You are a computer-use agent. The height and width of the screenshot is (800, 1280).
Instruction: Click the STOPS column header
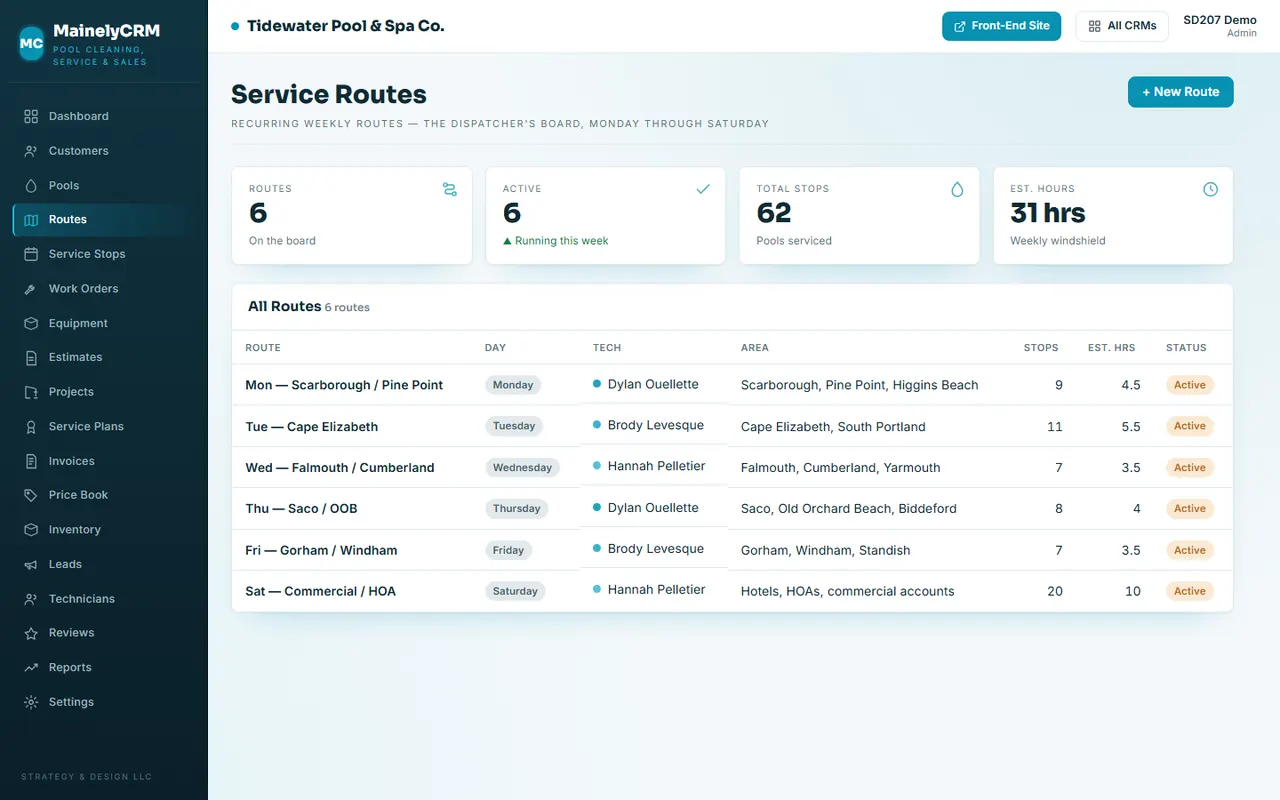[1041, 348]
